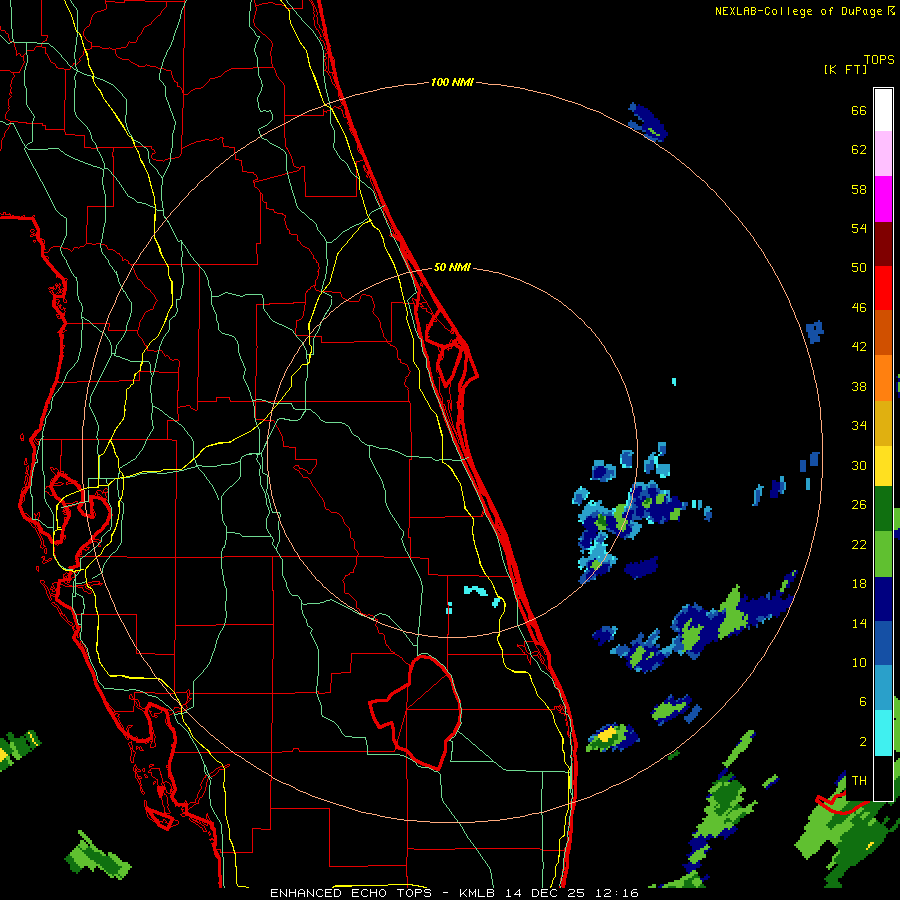
Task: Click the cyan legend swatch near 2
Action: coord(883,733)
